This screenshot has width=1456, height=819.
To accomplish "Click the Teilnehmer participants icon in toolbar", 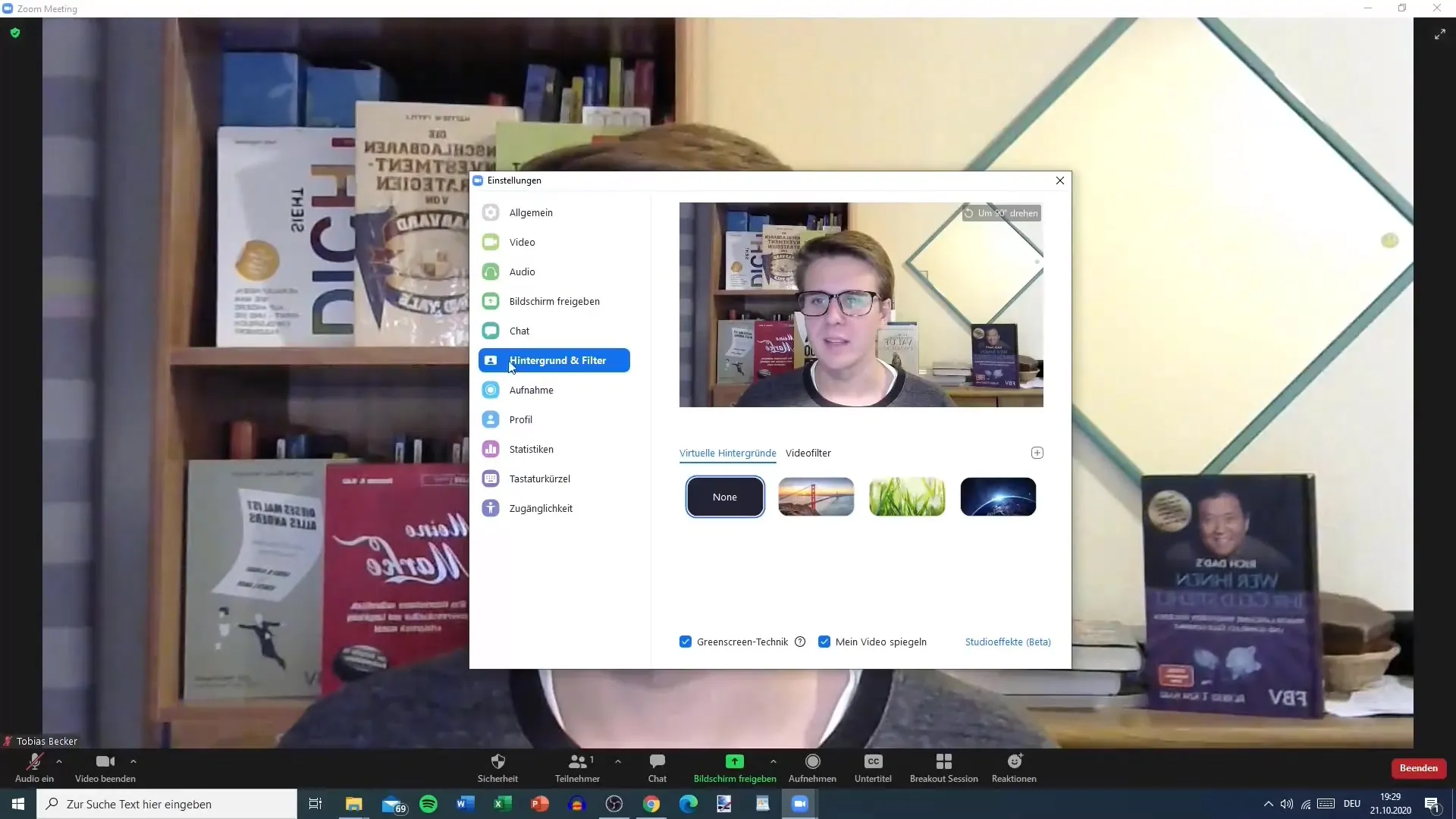I will point(578,761).
